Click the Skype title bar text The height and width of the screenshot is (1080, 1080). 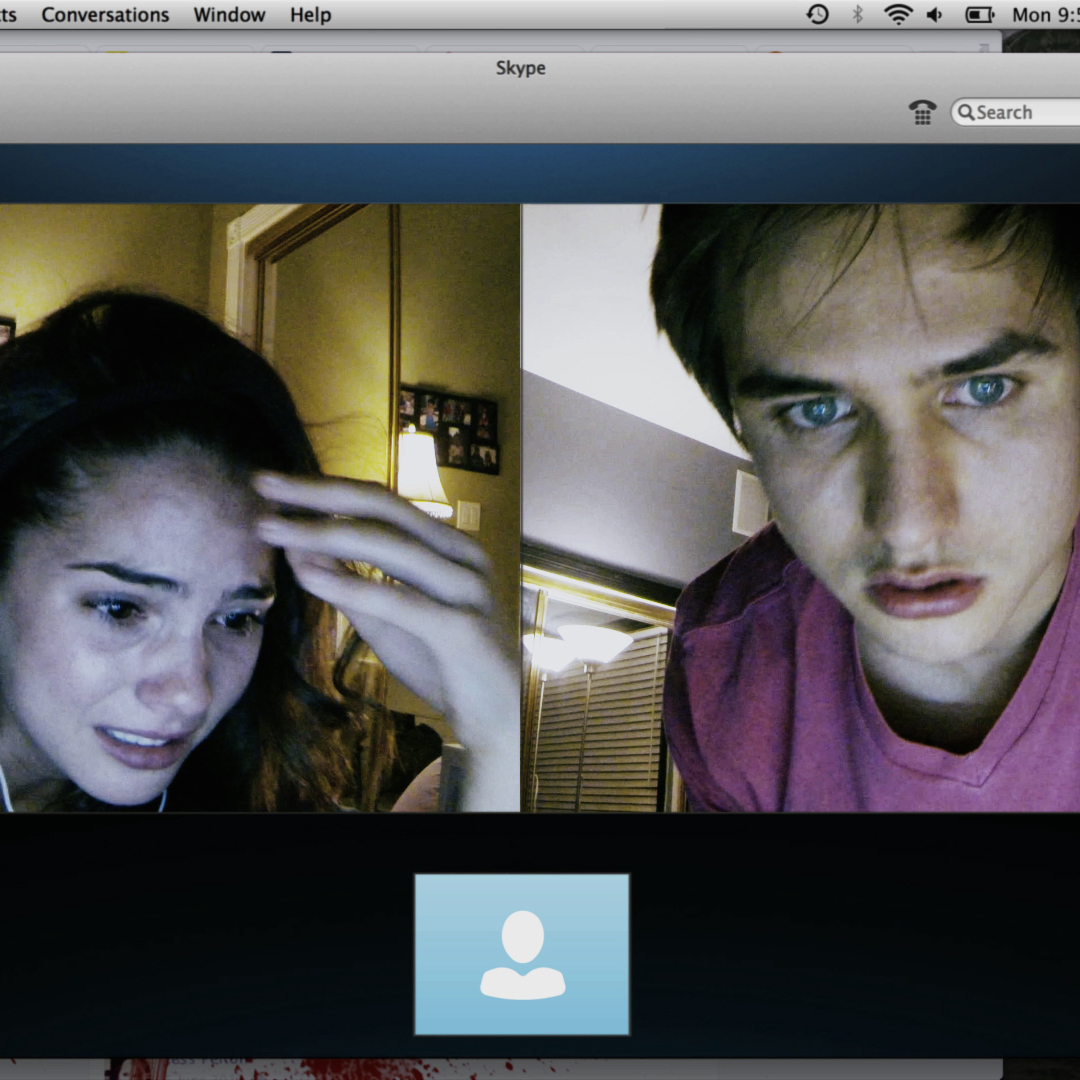[x=520, y=68]
